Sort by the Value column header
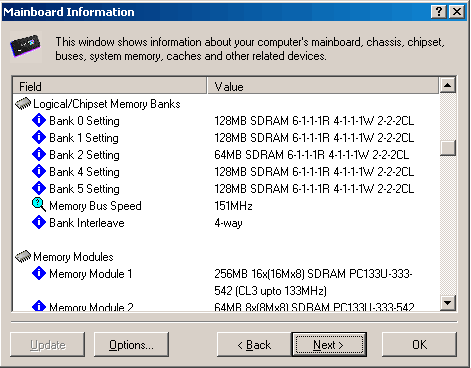This screenshot has height=368, width=471. (323, 86)
